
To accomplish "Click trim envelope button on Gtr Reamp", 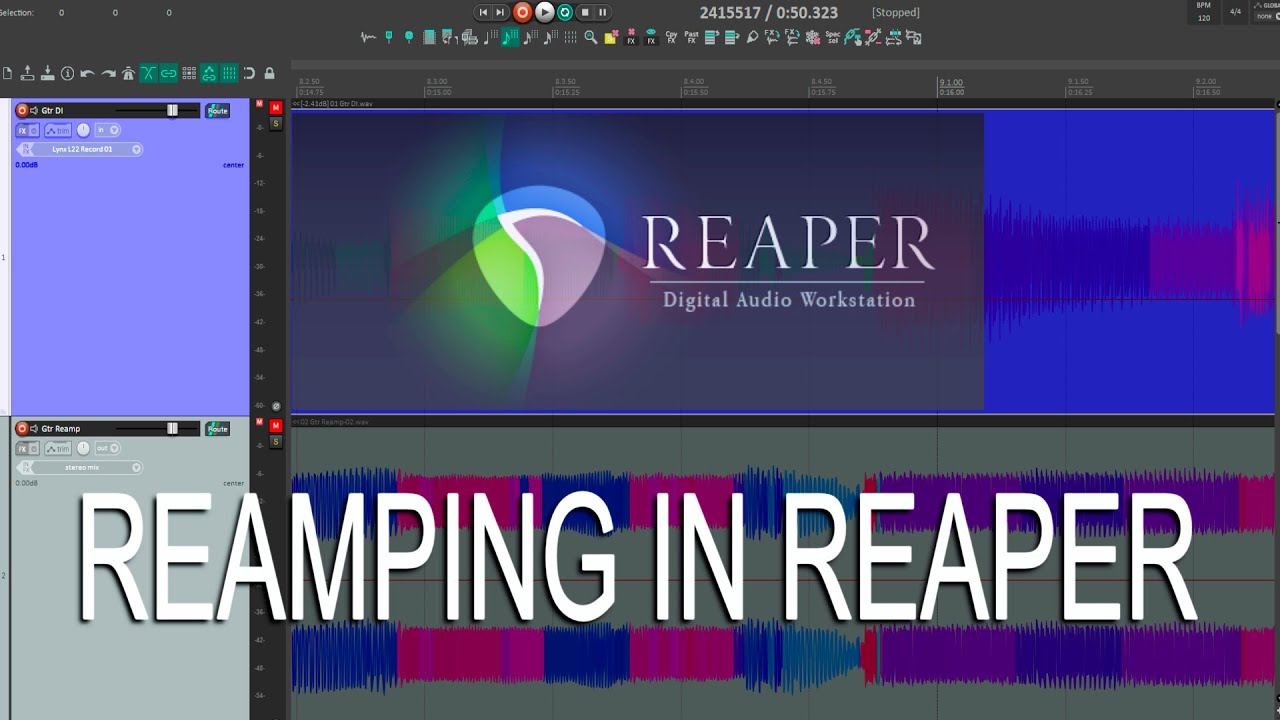I will coord(58,448).
